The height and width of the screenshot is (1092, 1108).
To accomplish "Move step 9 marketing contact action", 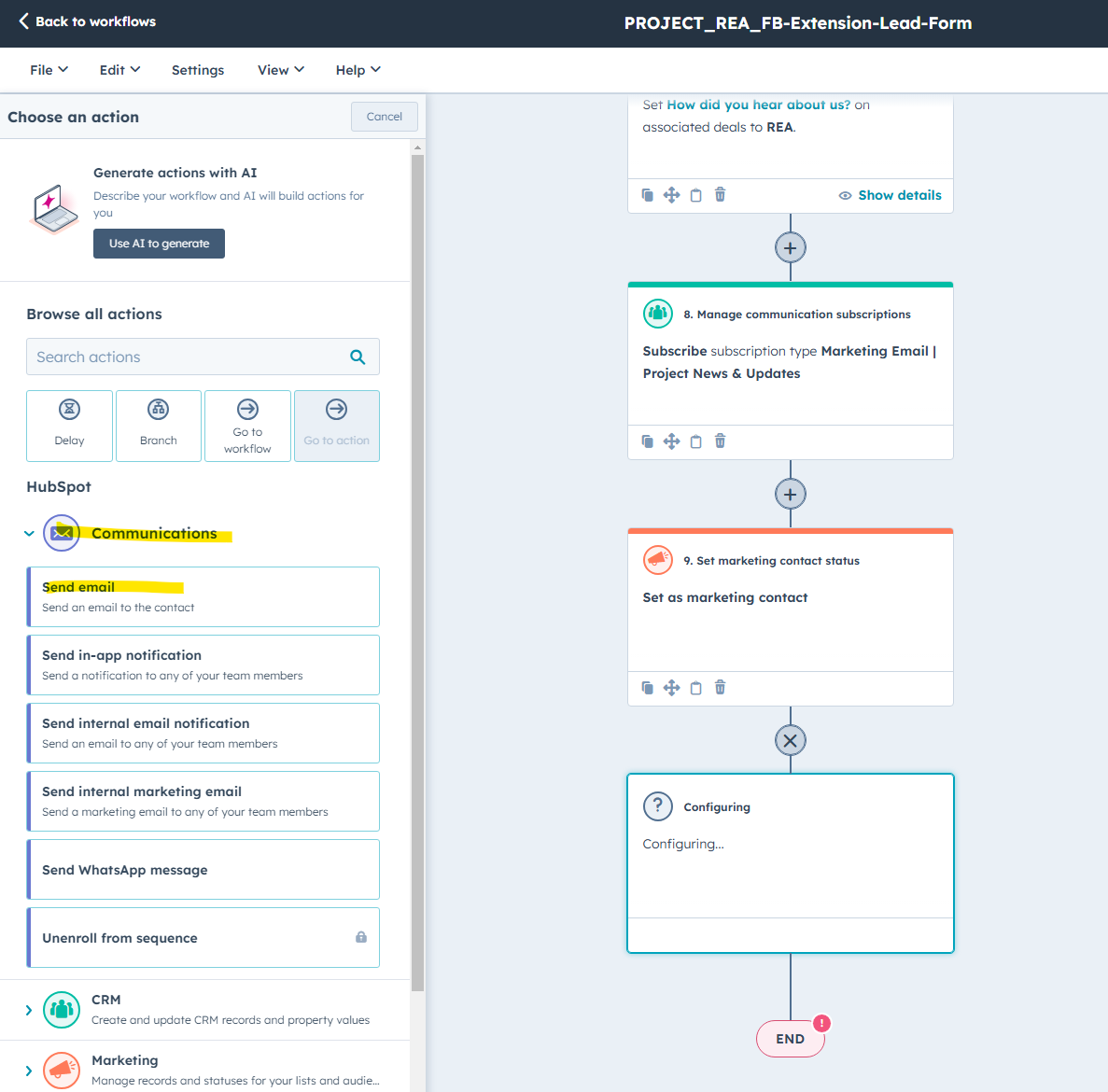I will click(x=671, y=688).
